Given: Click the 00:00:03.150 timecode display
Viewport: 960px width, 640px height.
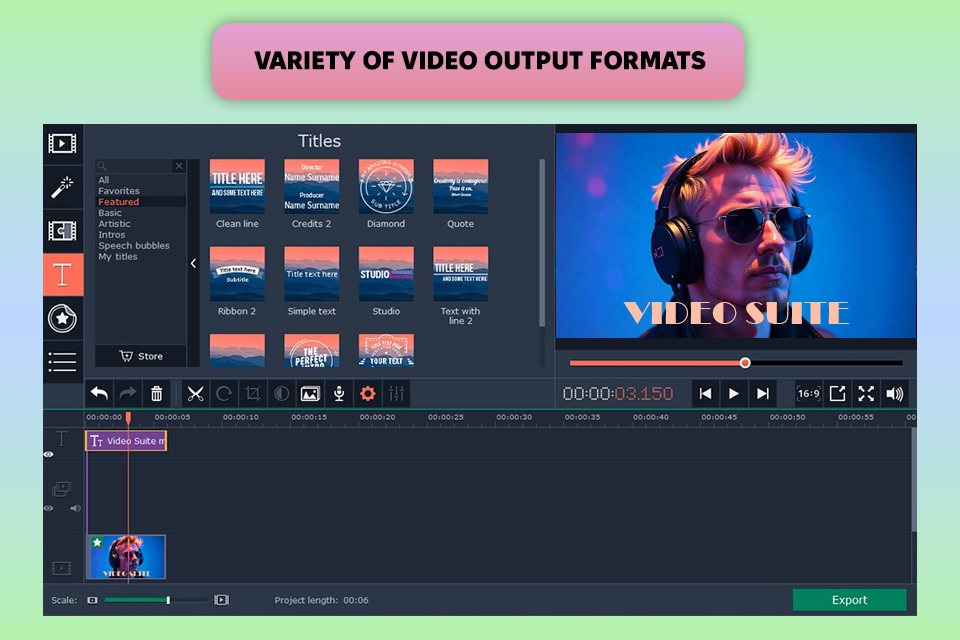Looking at the screenshot, I should (x=618, y=394).
